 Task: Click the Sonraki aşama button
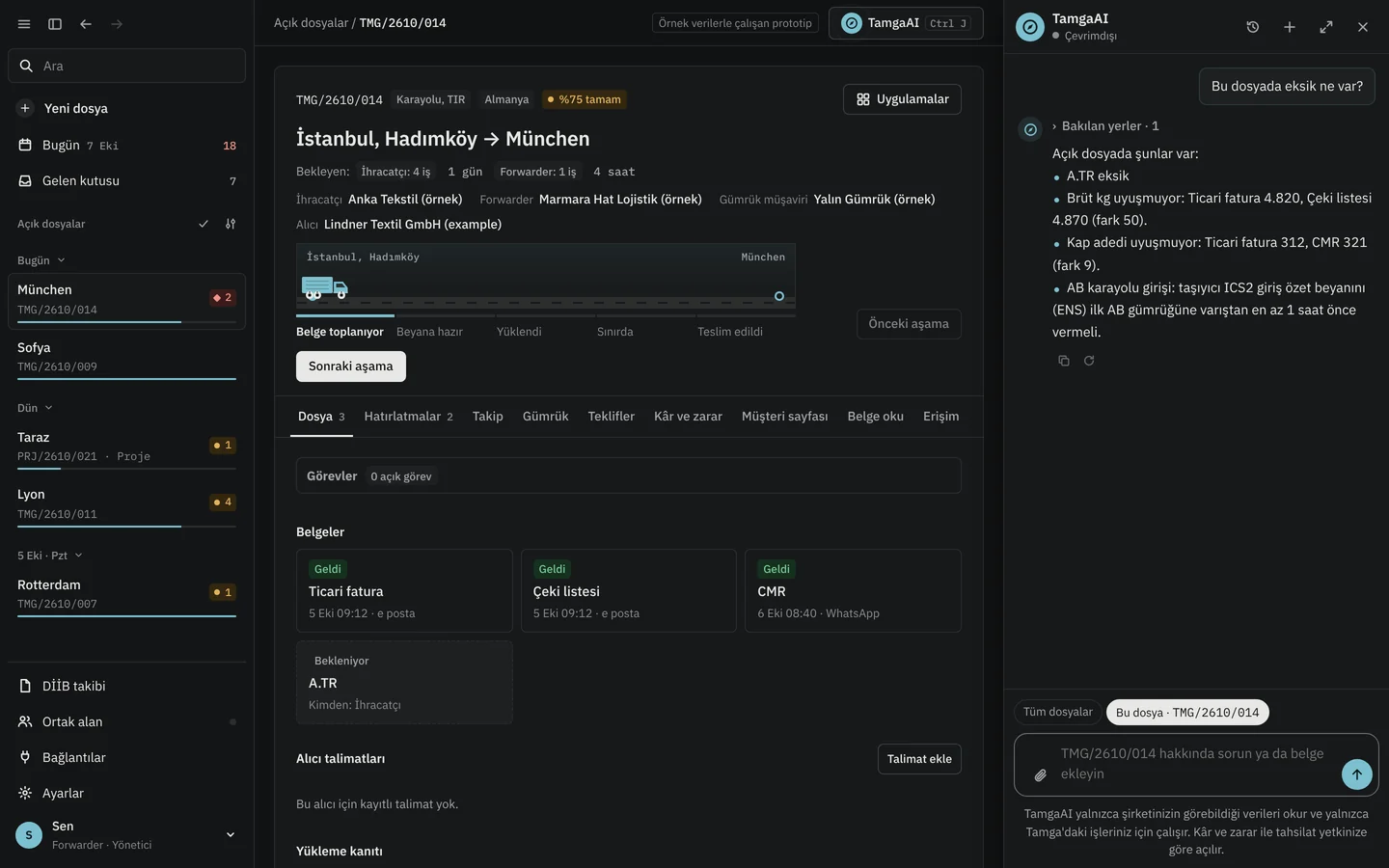(351, 366)
